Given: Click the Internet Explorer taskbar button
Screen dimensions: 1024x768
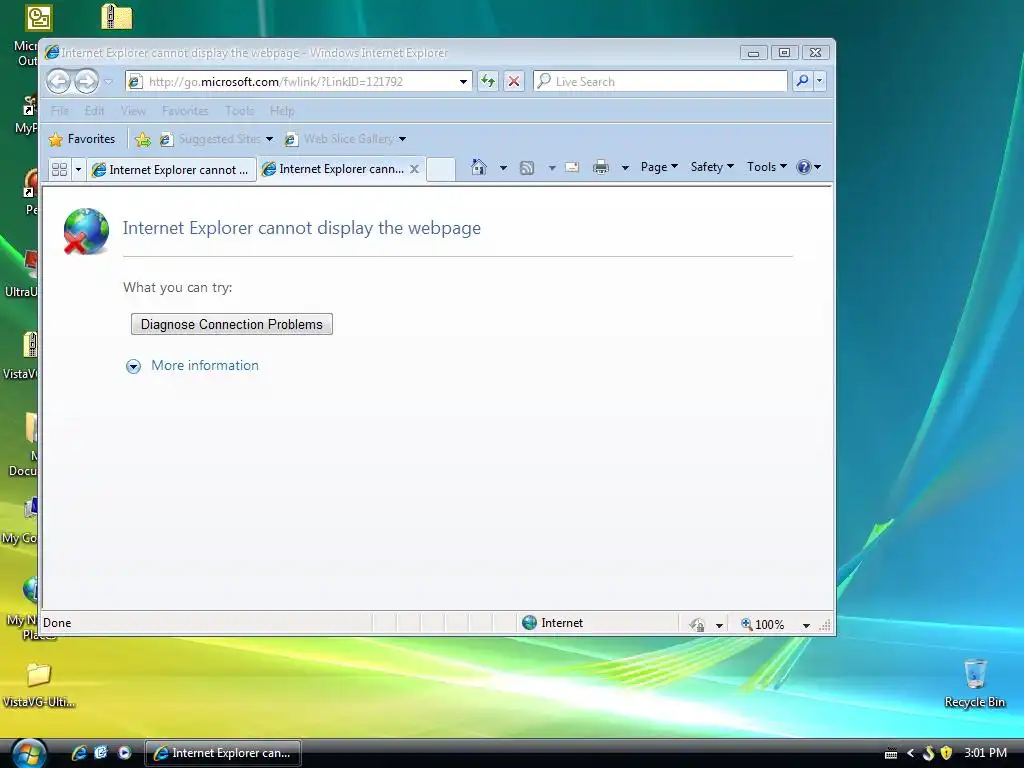Looking at the screenshot, I should 222,753.
